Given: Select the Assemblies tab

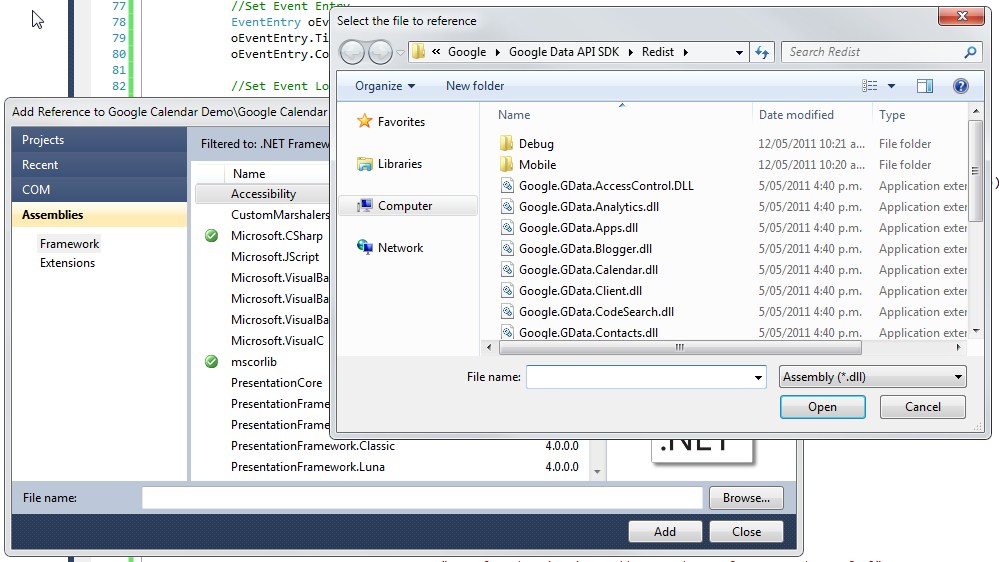Looking at the screenshot, I should (99, 215).
